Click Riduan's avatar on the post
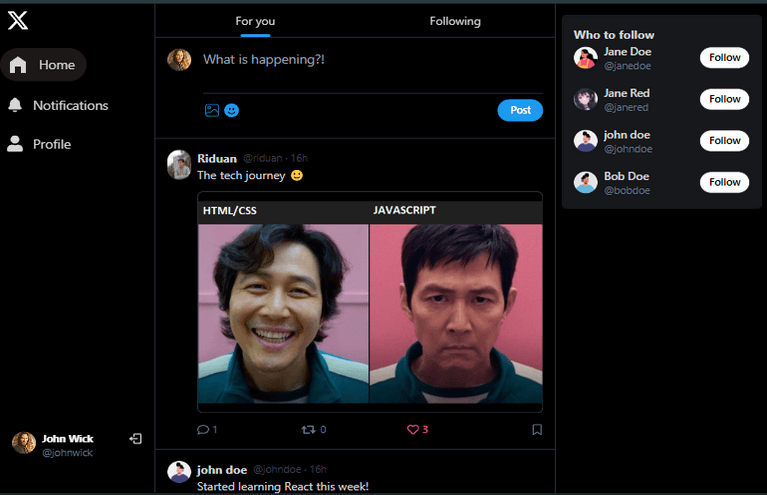The height and width of the screenshot is (495, 767). [x=179, y=165]
